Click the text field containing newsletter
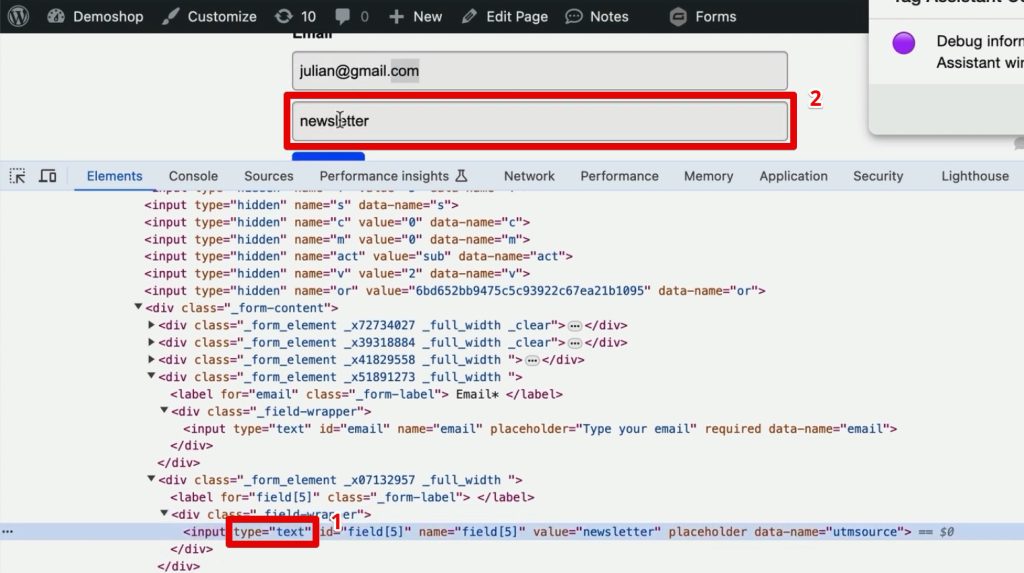This screenshot has height=573, width=1024. pyautogui.click(x=539, y=121)
